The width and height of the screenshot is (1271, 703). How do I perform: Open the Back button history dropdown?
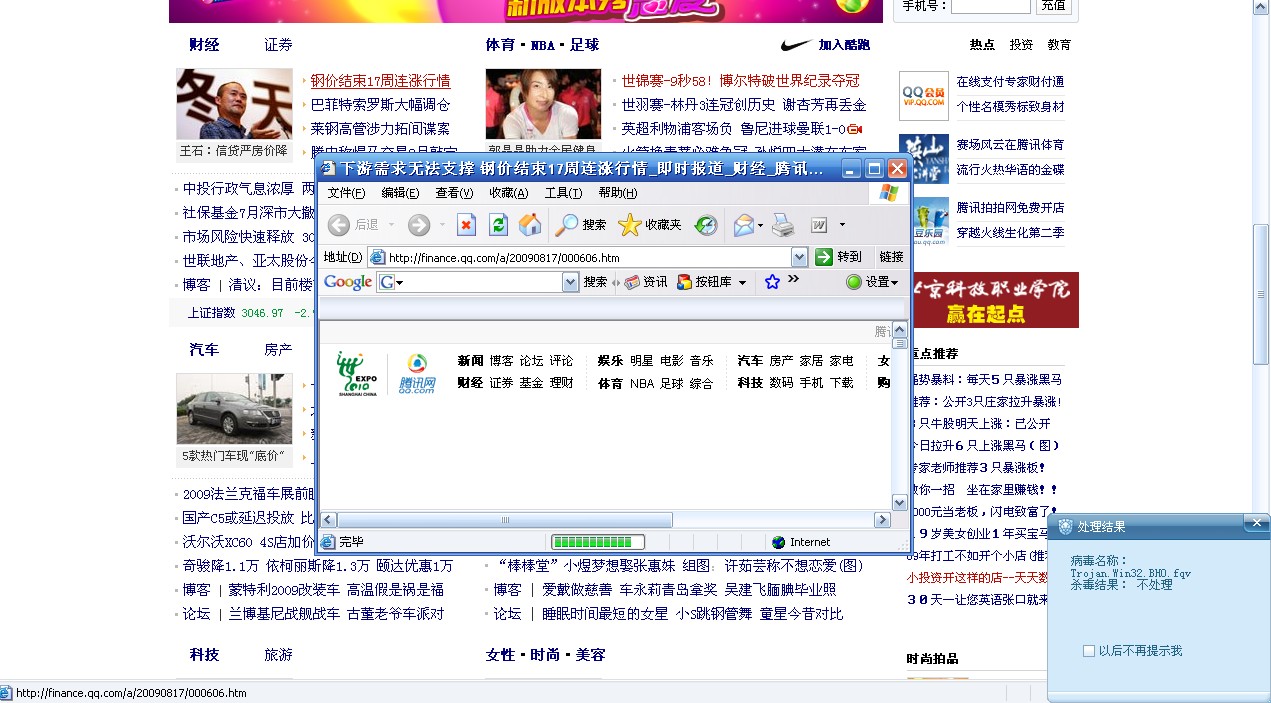pos(391,225)
